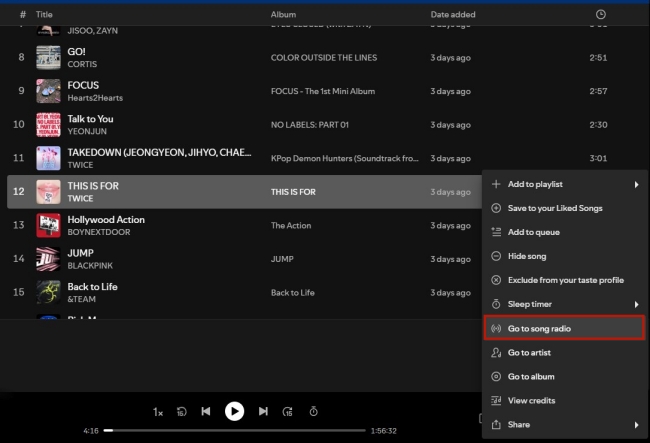650x443 pixels.
Task: Click the # column header
Action: pos(23,15)
